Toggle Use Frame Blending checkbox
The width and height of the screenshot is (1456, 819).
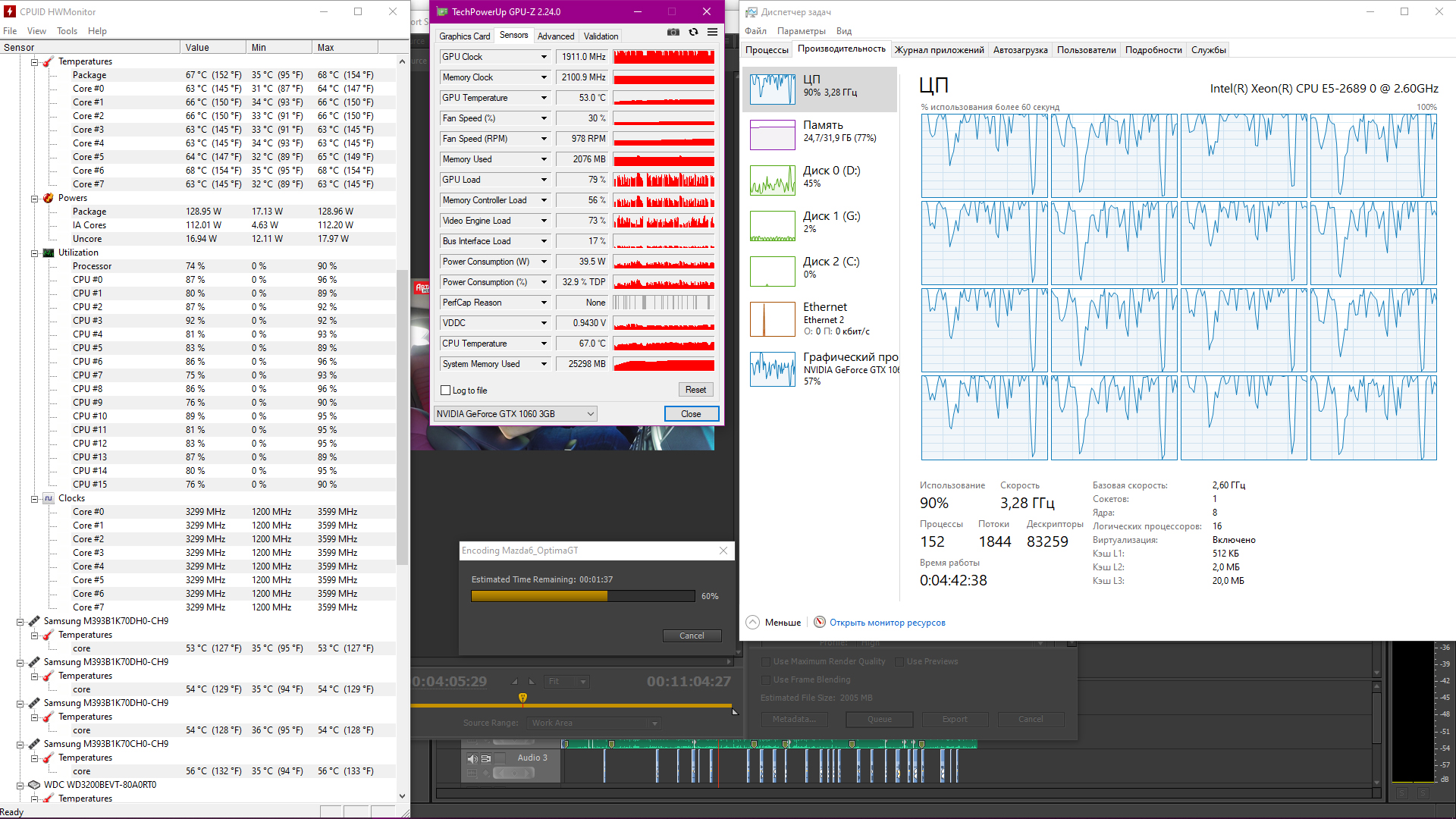(765, 679)
